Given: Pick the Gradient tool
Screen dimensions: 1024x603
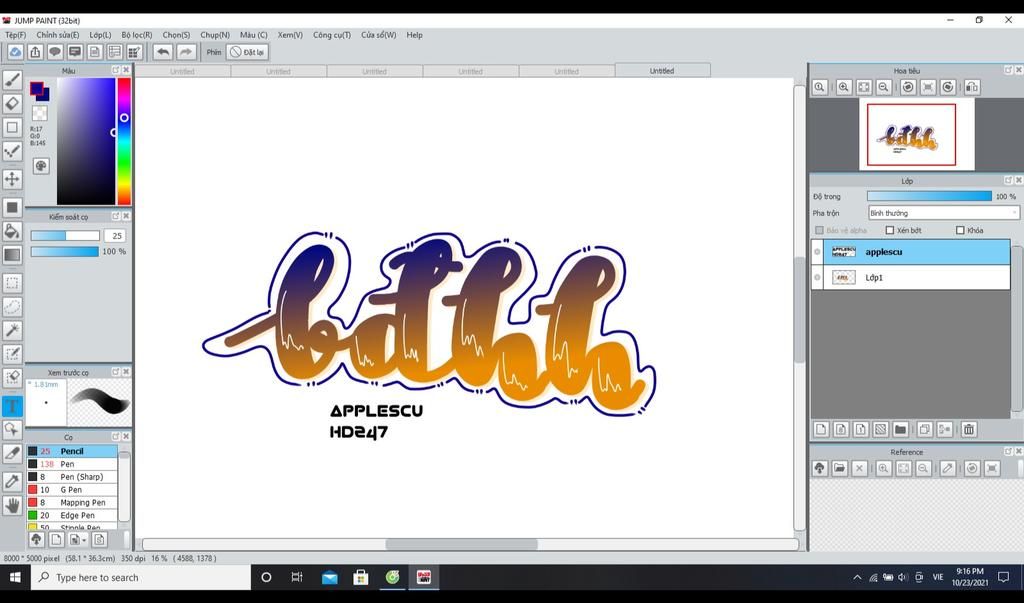Looking at the screenshot, I should point(12,255).
